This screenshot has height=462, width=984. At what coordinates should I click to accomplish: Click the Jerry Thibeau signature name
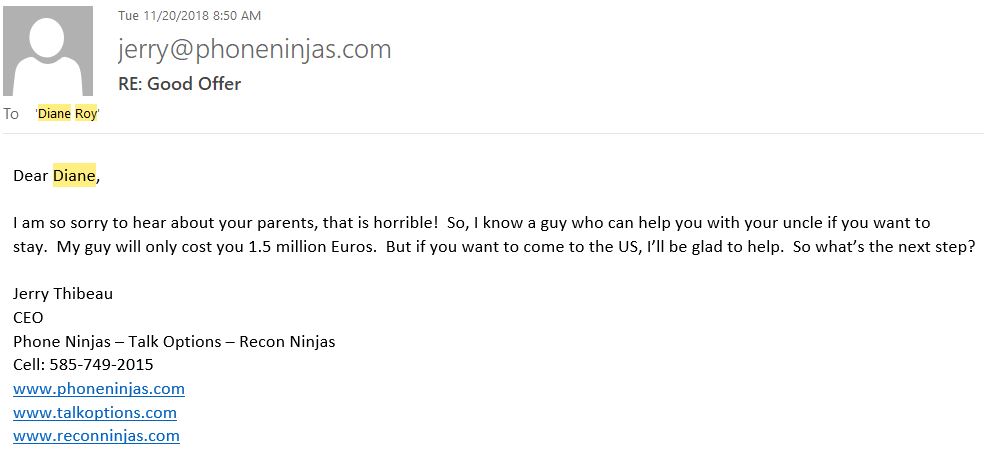tap(63, 294)
